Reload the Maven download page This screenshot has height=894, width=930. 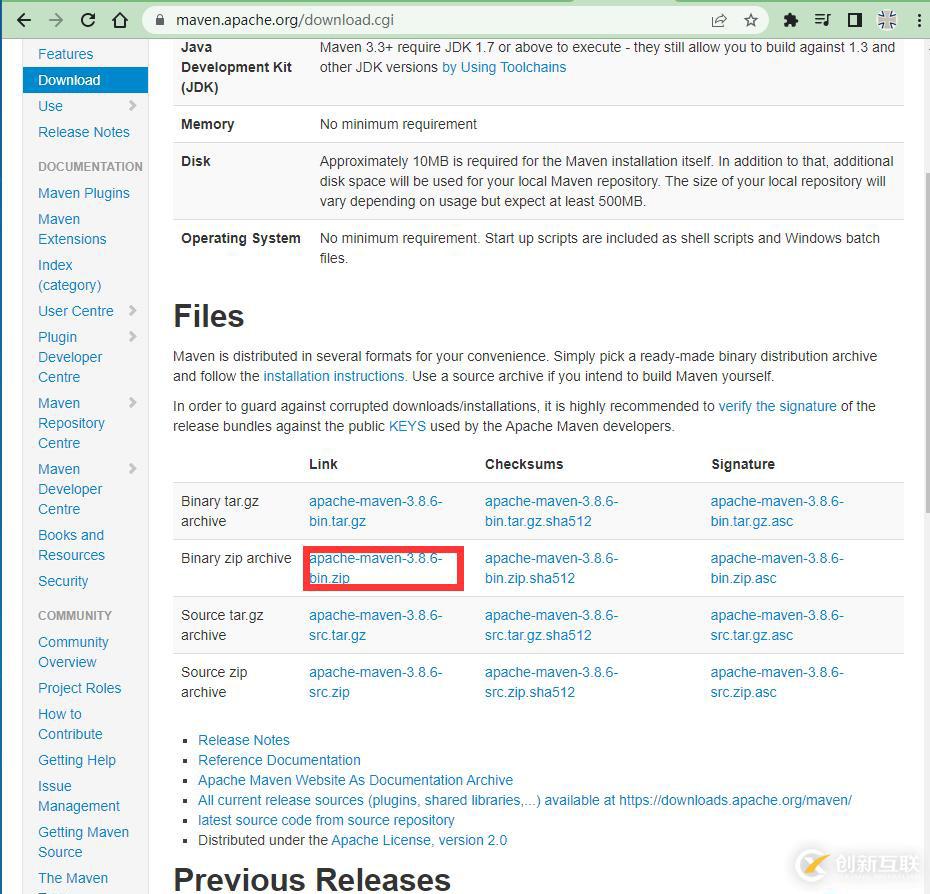click(88, 20)
